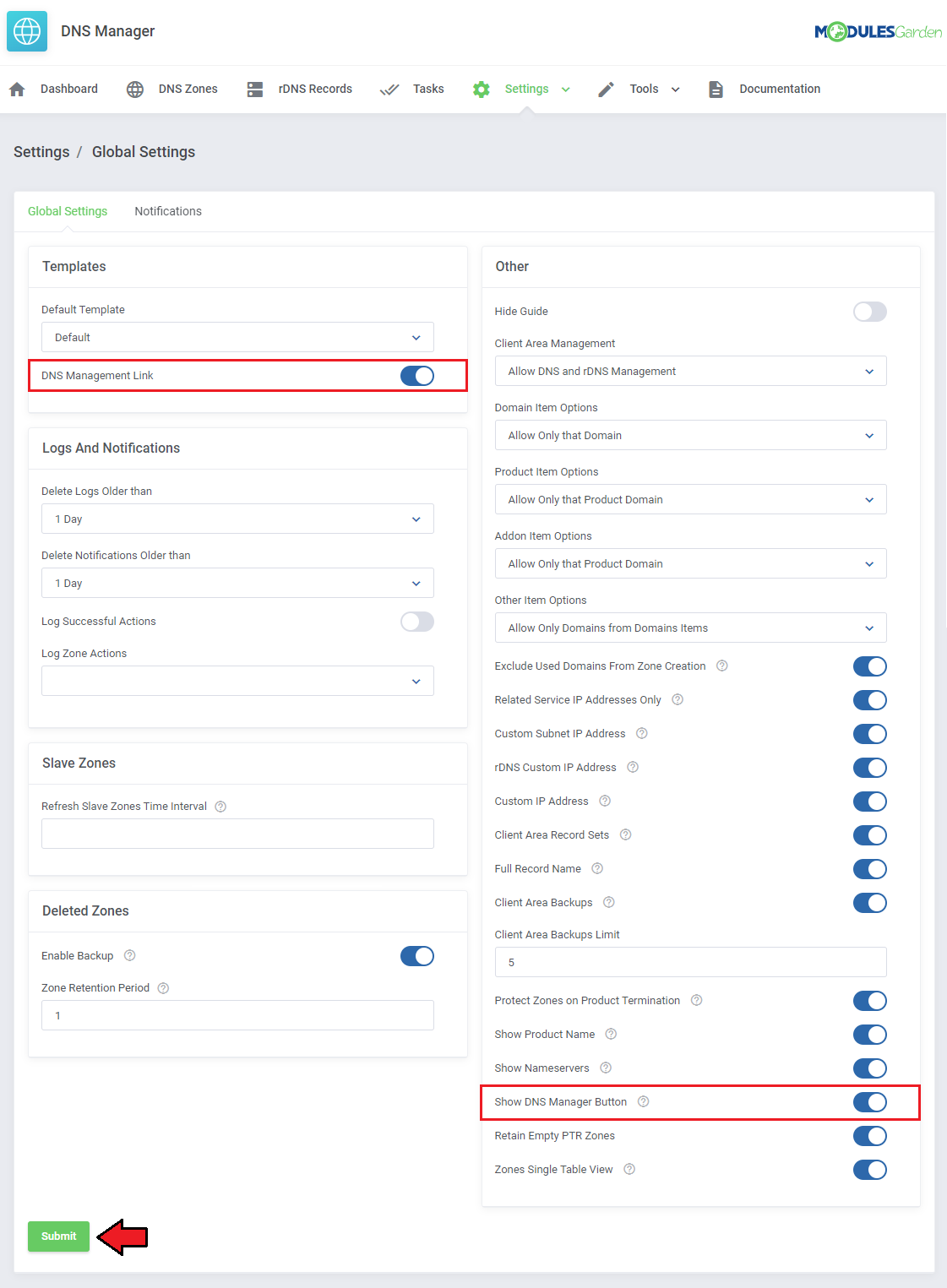Toggle the DNS Management Link switch
This screenshot has width=947, height=1288.
417,376
